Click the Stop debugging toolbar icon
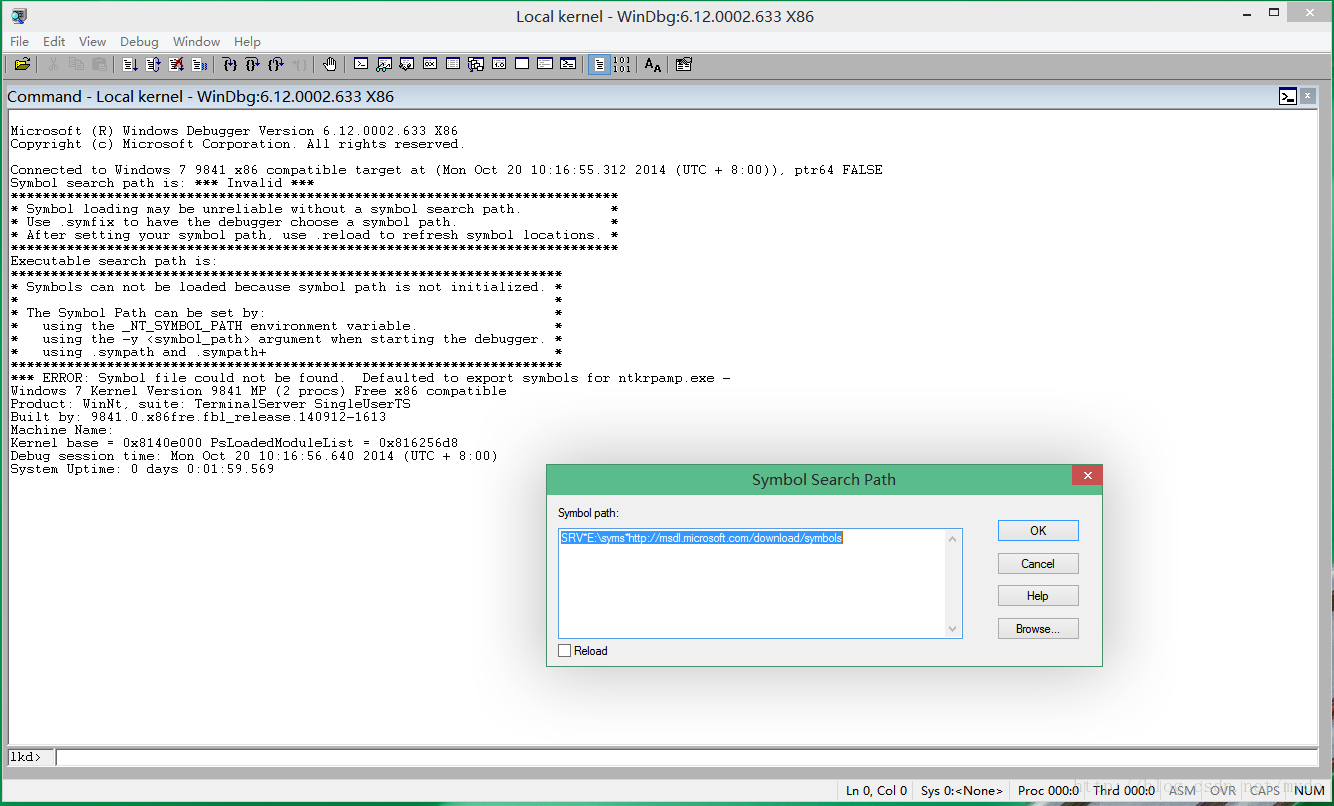Image resolution: width=1334 pixels, height=806 pixels. coord(176,64)
